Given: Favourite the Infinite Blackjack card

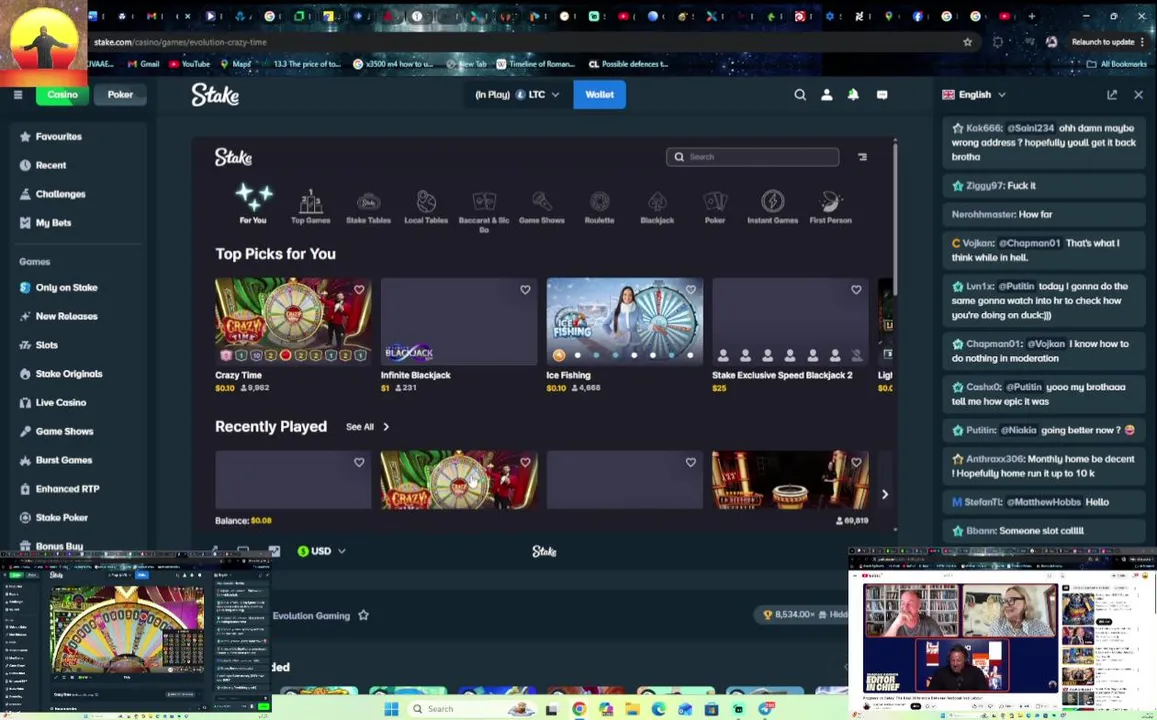Looking at the screenshot, I should (525, 290).
